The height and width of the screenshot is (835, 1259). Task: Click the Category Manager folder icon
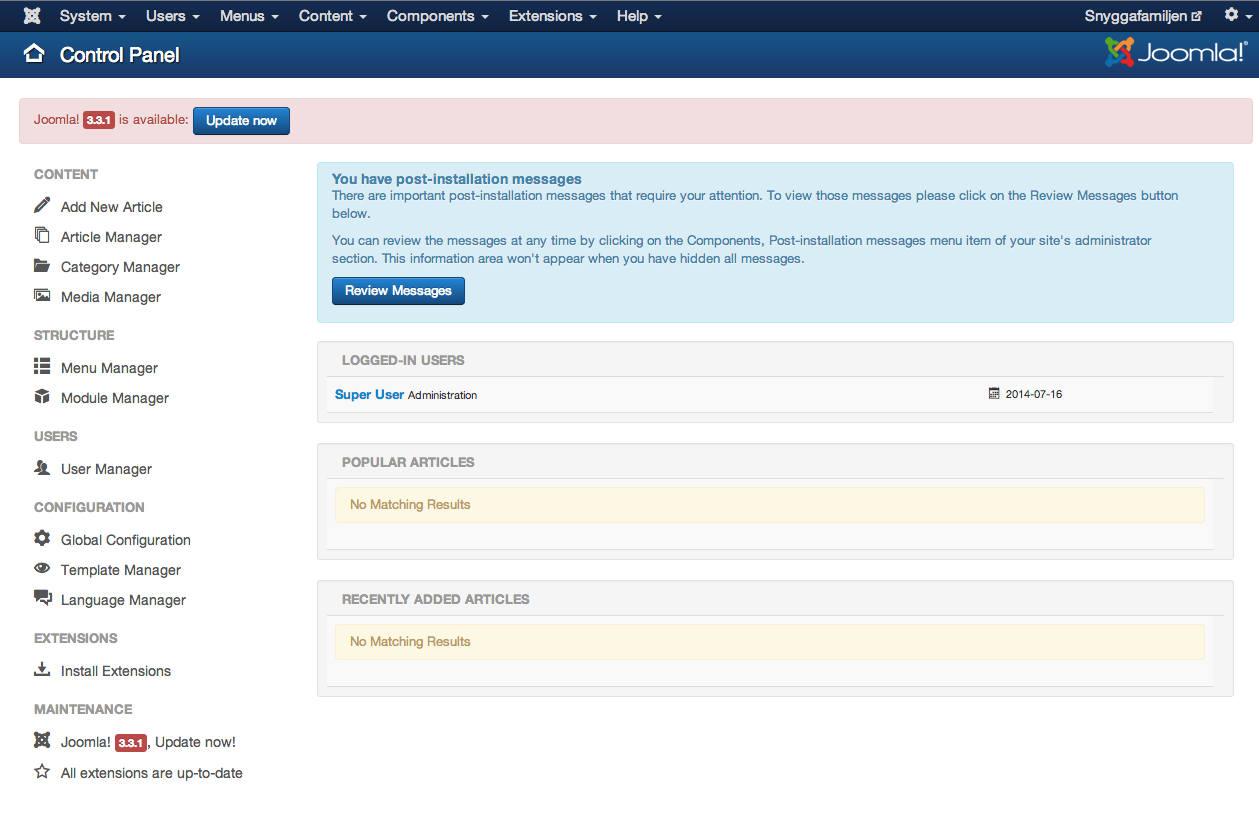point(42,266)
